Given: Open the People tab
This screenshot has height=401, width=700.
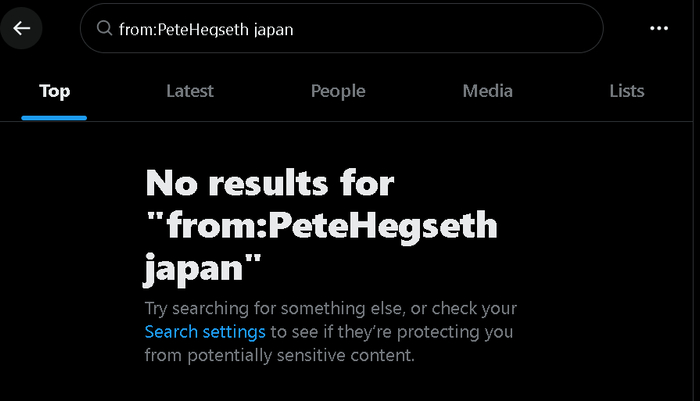Looking at the screenshot, I should click(x=338, y=91).
